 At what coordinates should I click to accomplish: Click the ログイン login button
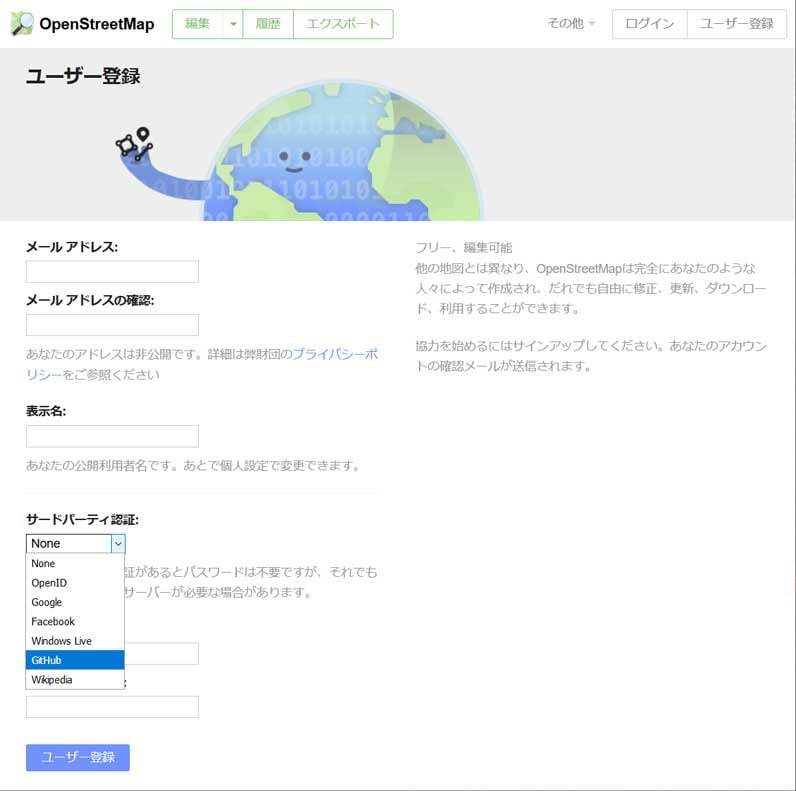click(650, 24)
